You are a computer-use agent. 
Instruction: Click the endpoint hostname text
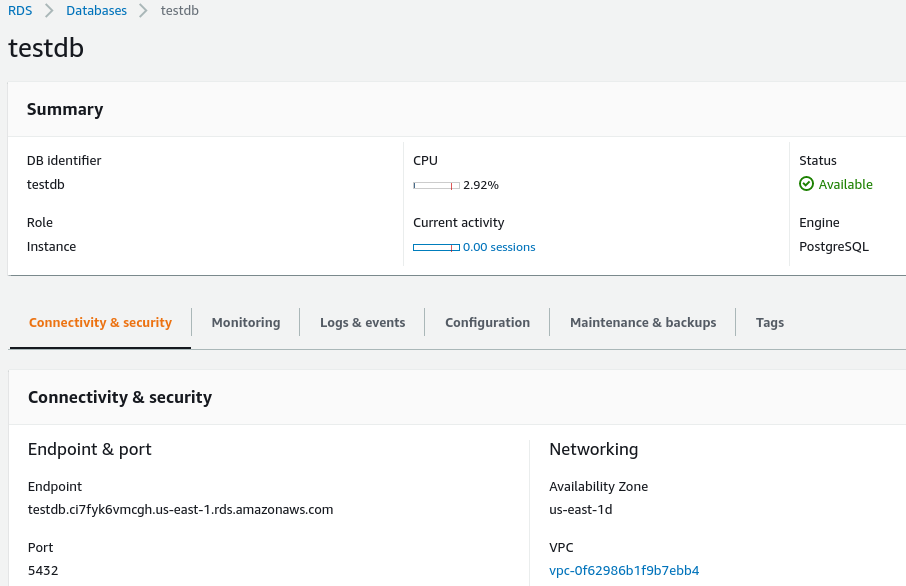coord(180,509)
